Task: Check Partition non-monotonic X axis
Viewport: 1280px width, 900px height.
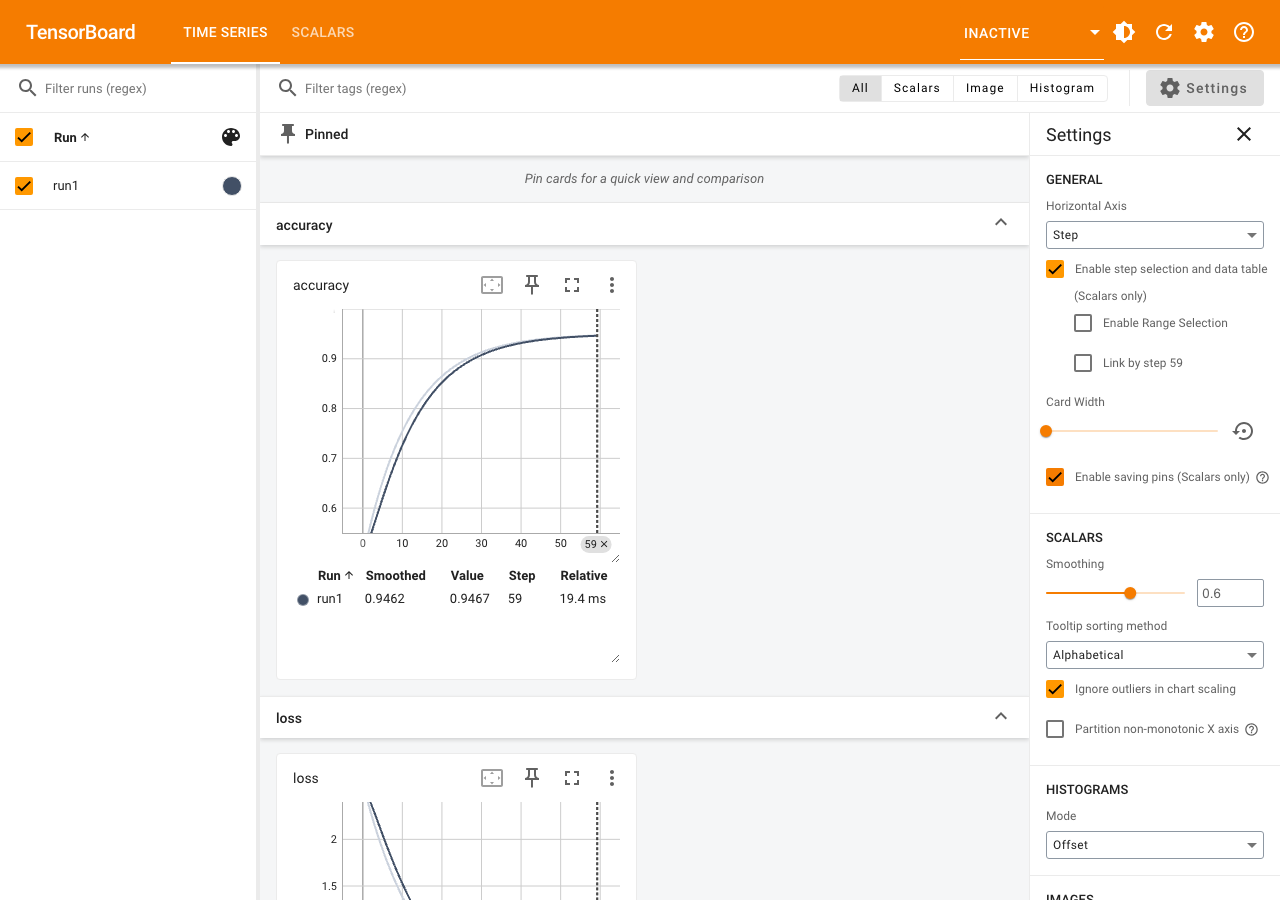Action: click(x=1055, y=729)
